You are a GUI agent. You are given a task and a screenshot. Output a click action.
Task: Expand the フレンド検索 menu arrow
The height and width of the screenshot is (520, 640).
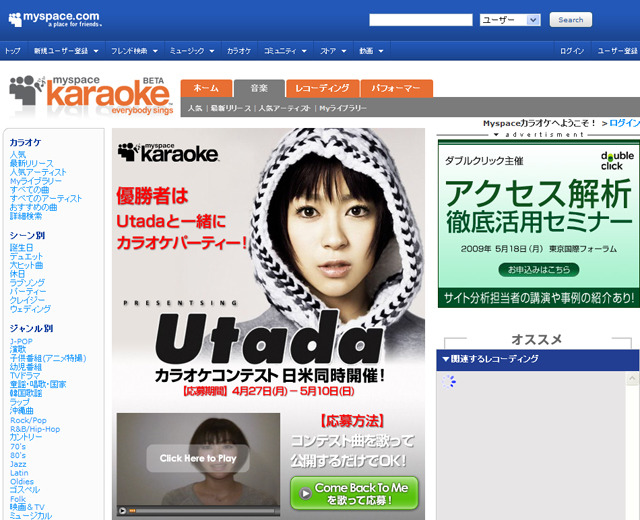[x=155, y=51]
